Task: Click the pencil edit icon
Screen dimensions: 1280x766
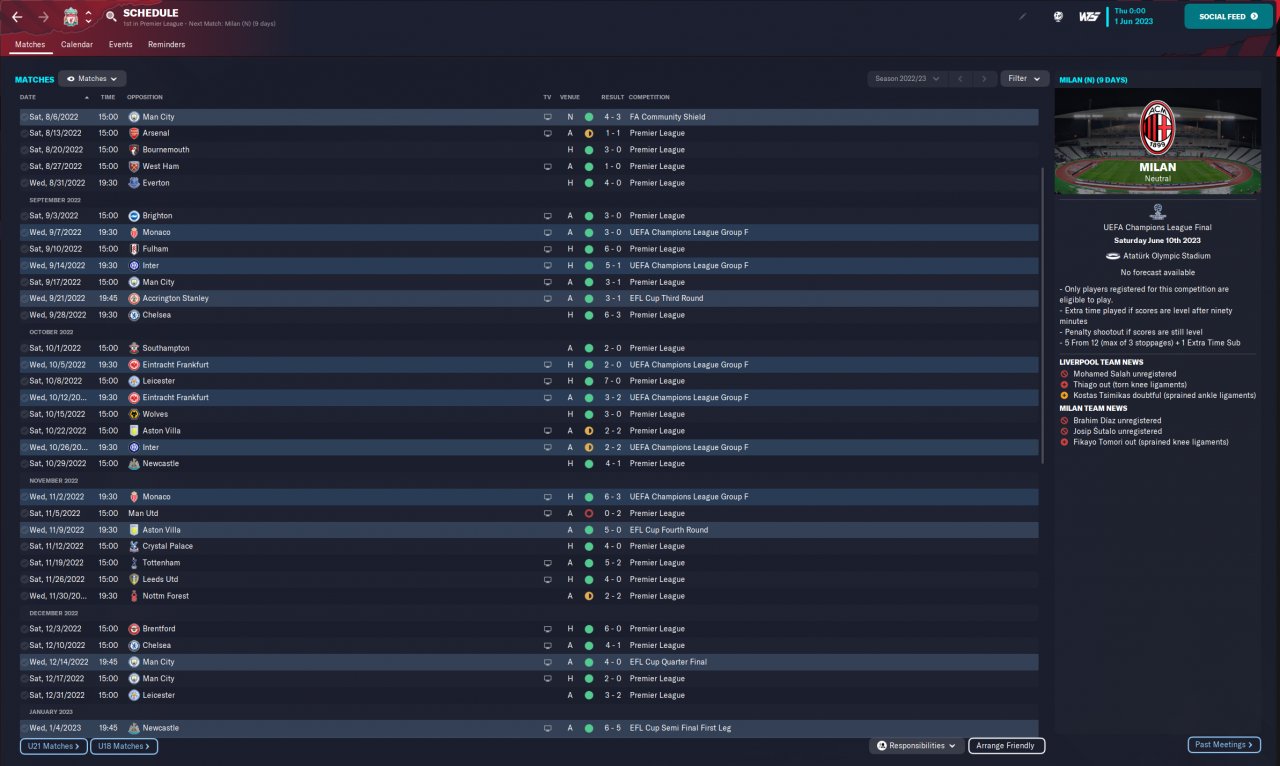Action: coord(1022,16)
